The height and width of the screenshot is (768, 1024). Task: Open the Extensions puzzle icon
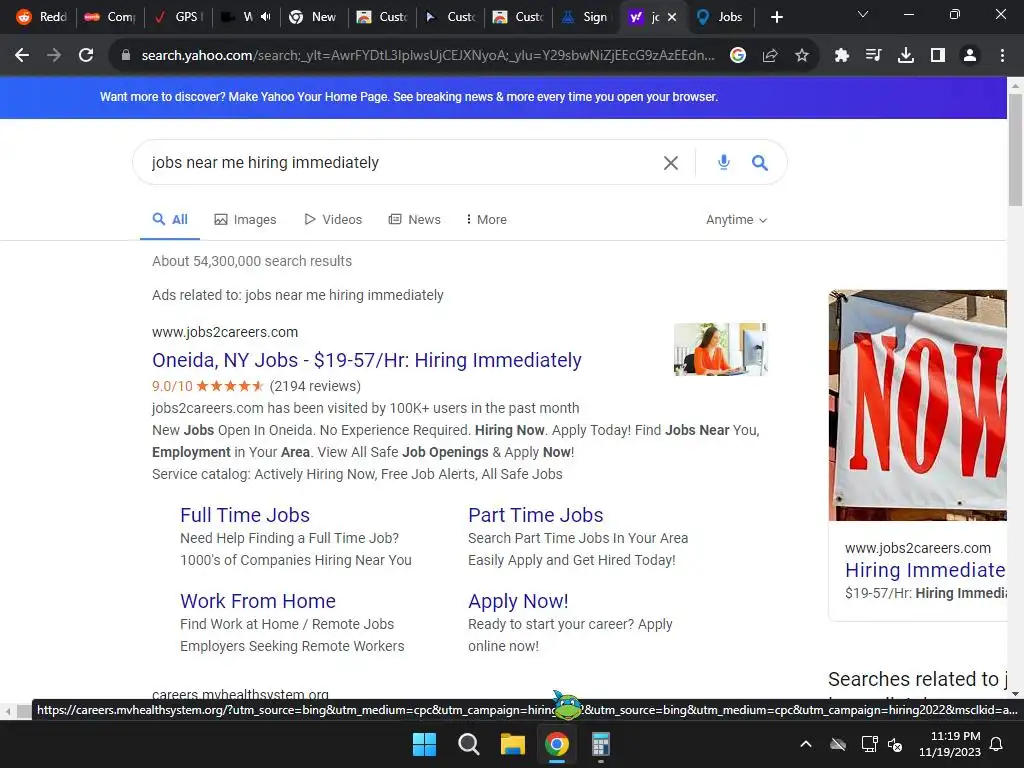click(842, 56)
